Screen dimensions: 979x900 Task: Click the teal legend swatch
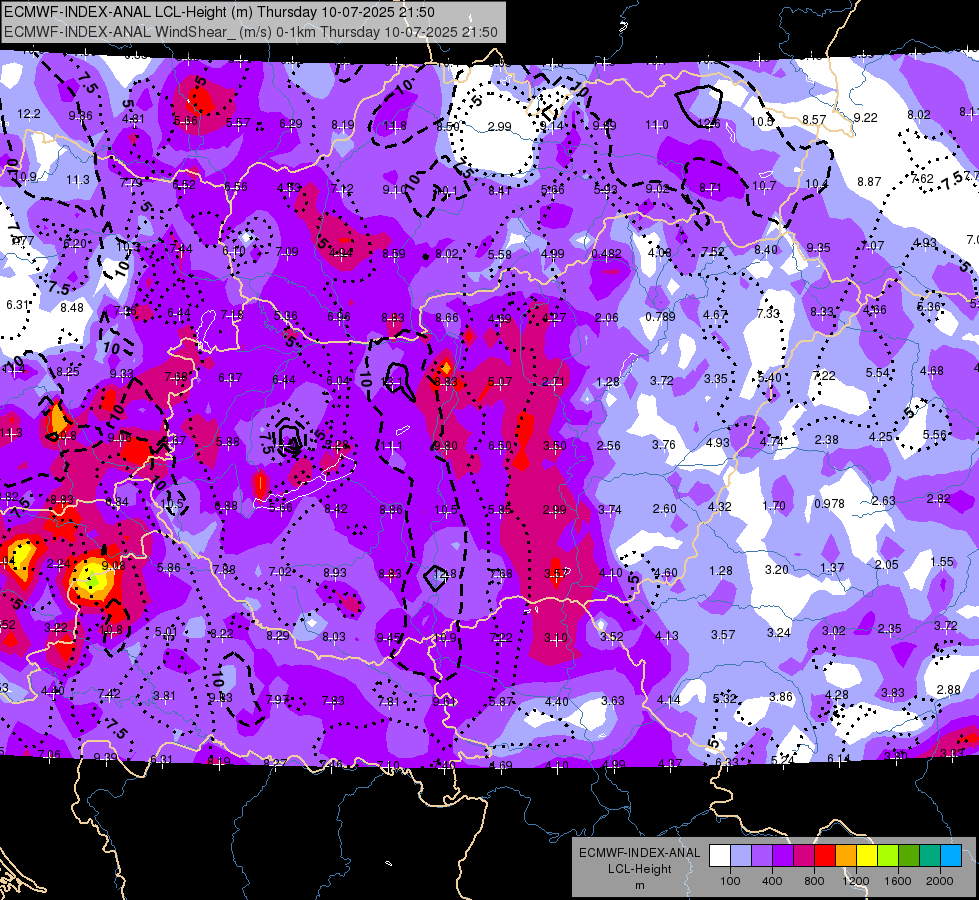tap(930, 856)
